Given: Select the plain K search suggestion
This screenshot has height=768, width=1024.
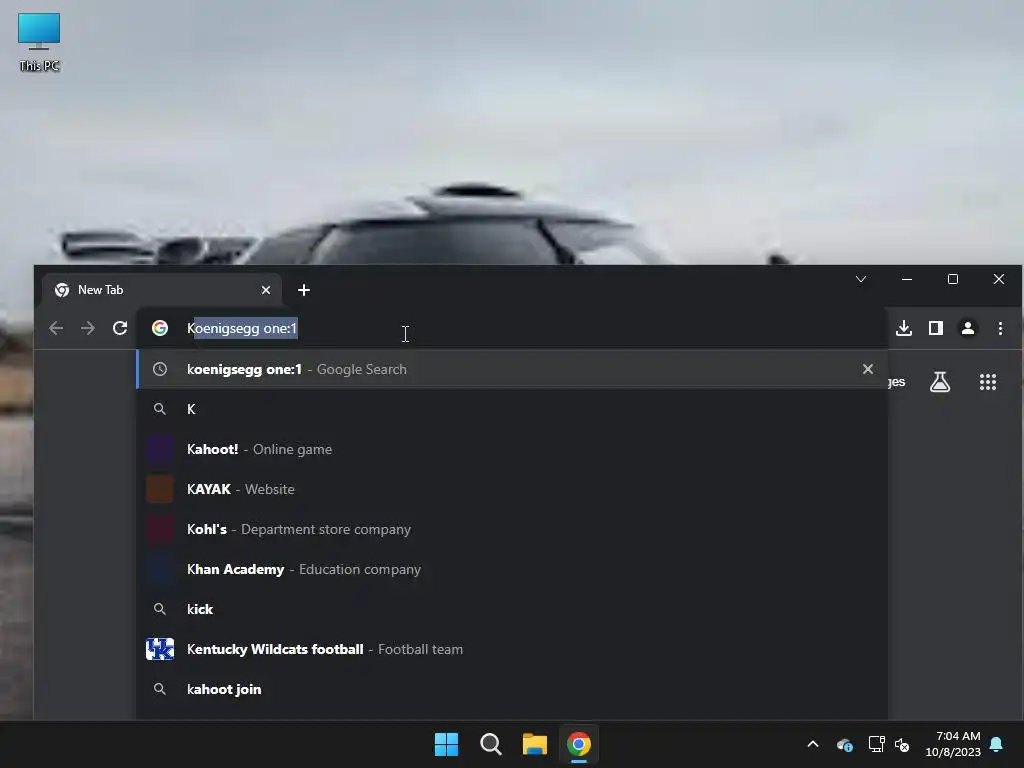Looking at the screenshot, I should (511, 409).
